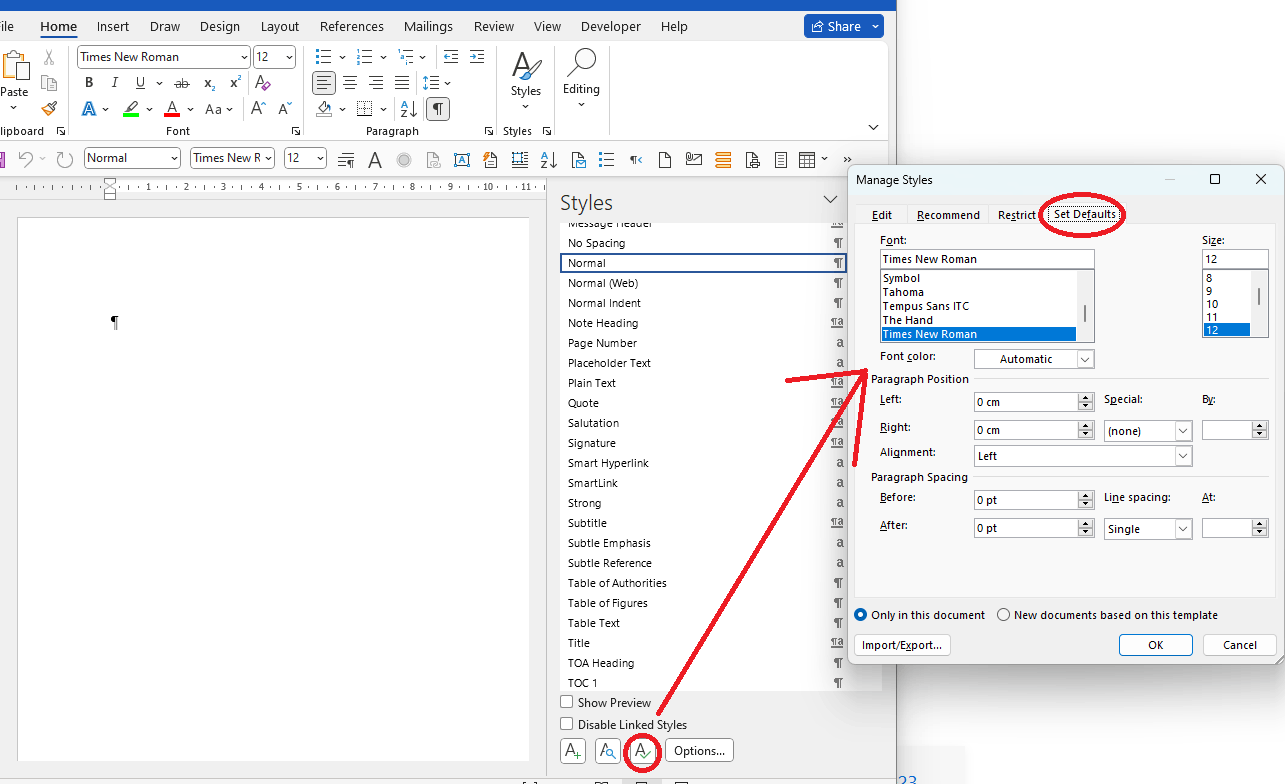Image resolution: width=1285 pixels, height=784 pixels.
Task: Toggle show paragraph marks in ribbon
Action: (438, 109)
